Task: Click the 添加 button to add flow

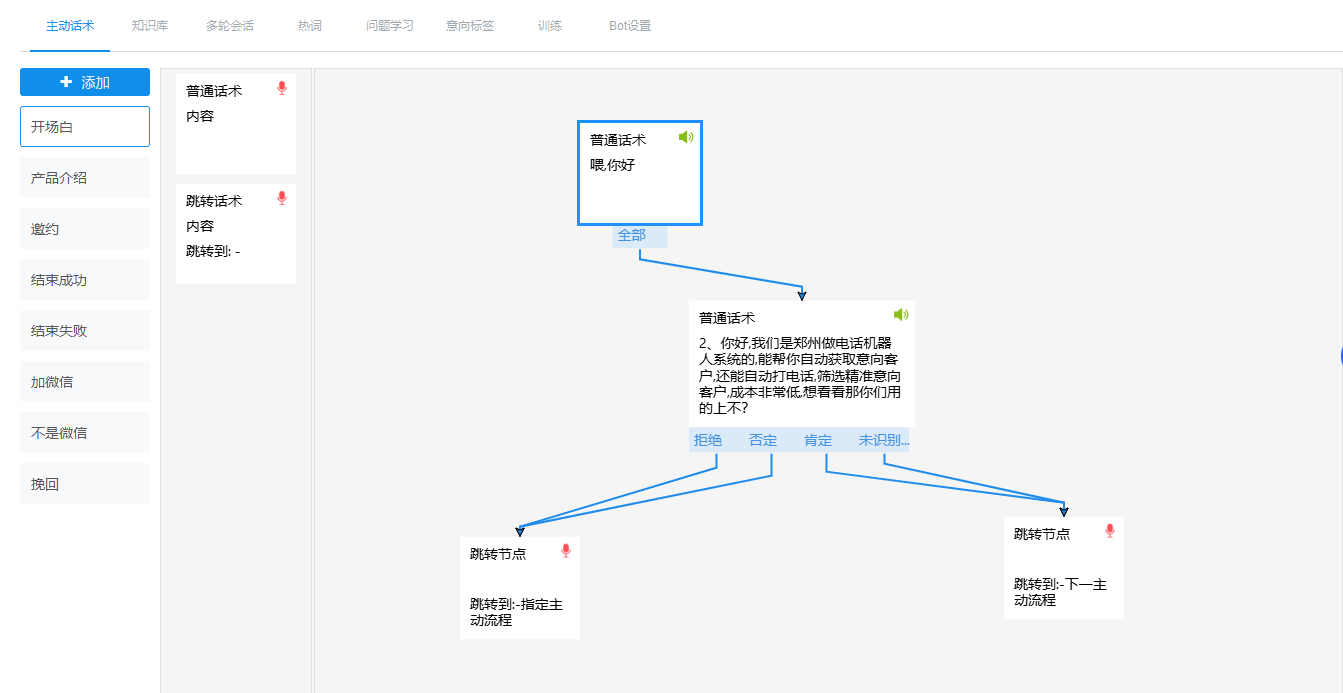Action: coord(85,82)
